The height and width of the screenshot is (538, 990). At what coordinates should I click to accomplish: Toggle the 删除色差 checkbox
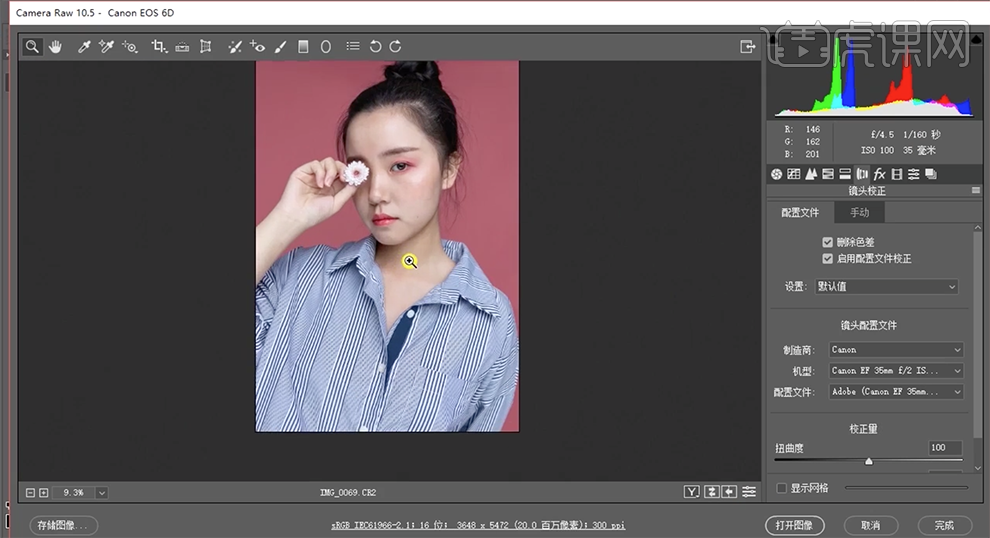click(827, 242)
